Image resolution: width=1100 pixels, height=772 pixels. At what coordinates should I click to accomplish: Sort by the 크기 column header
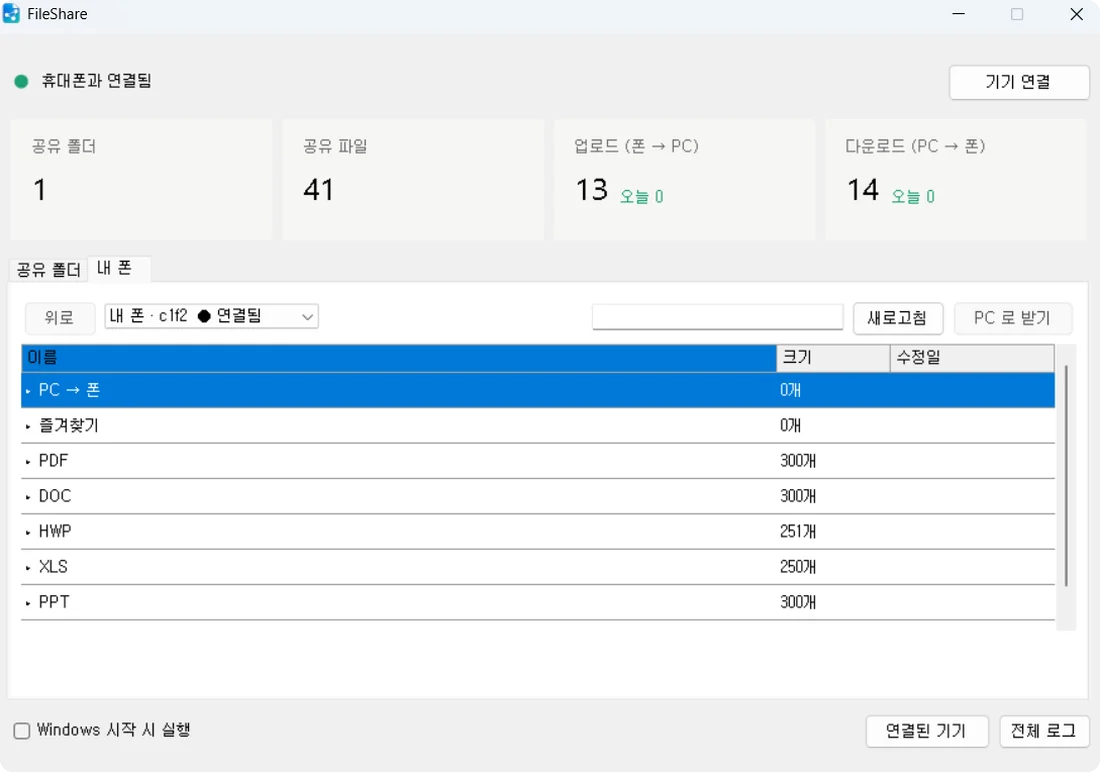point(833,358)
